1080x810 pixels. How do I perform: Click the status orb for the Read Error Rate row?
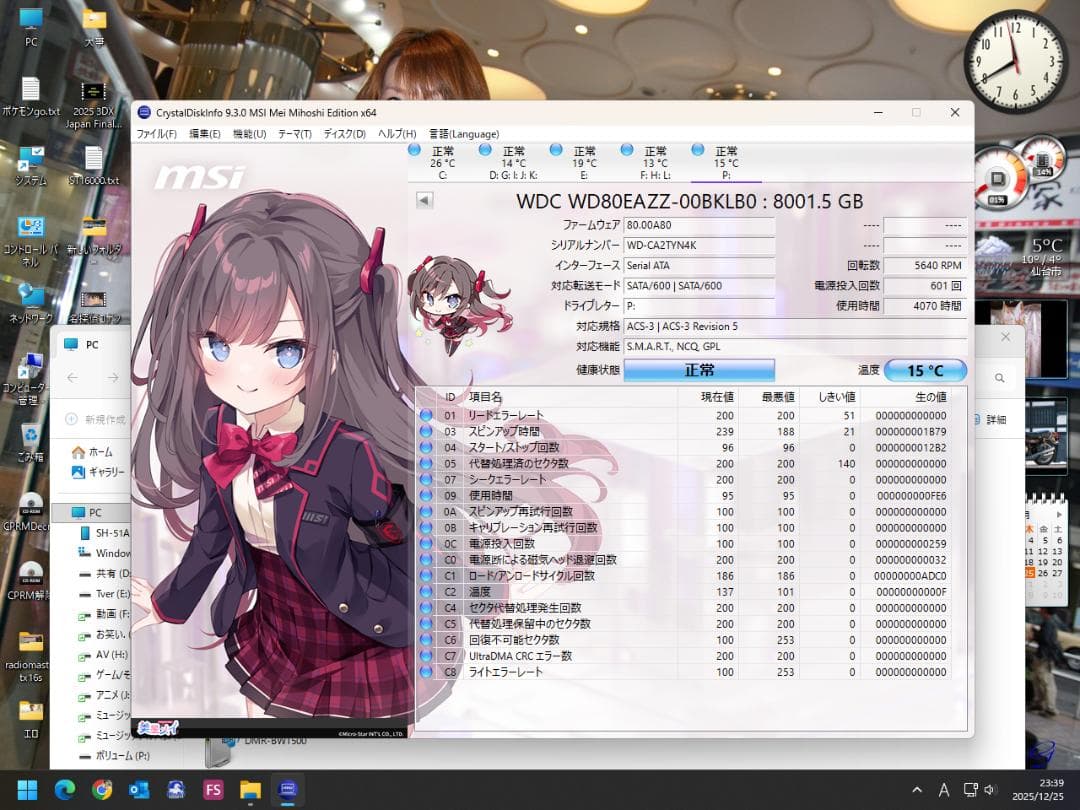tap(426, 415)
